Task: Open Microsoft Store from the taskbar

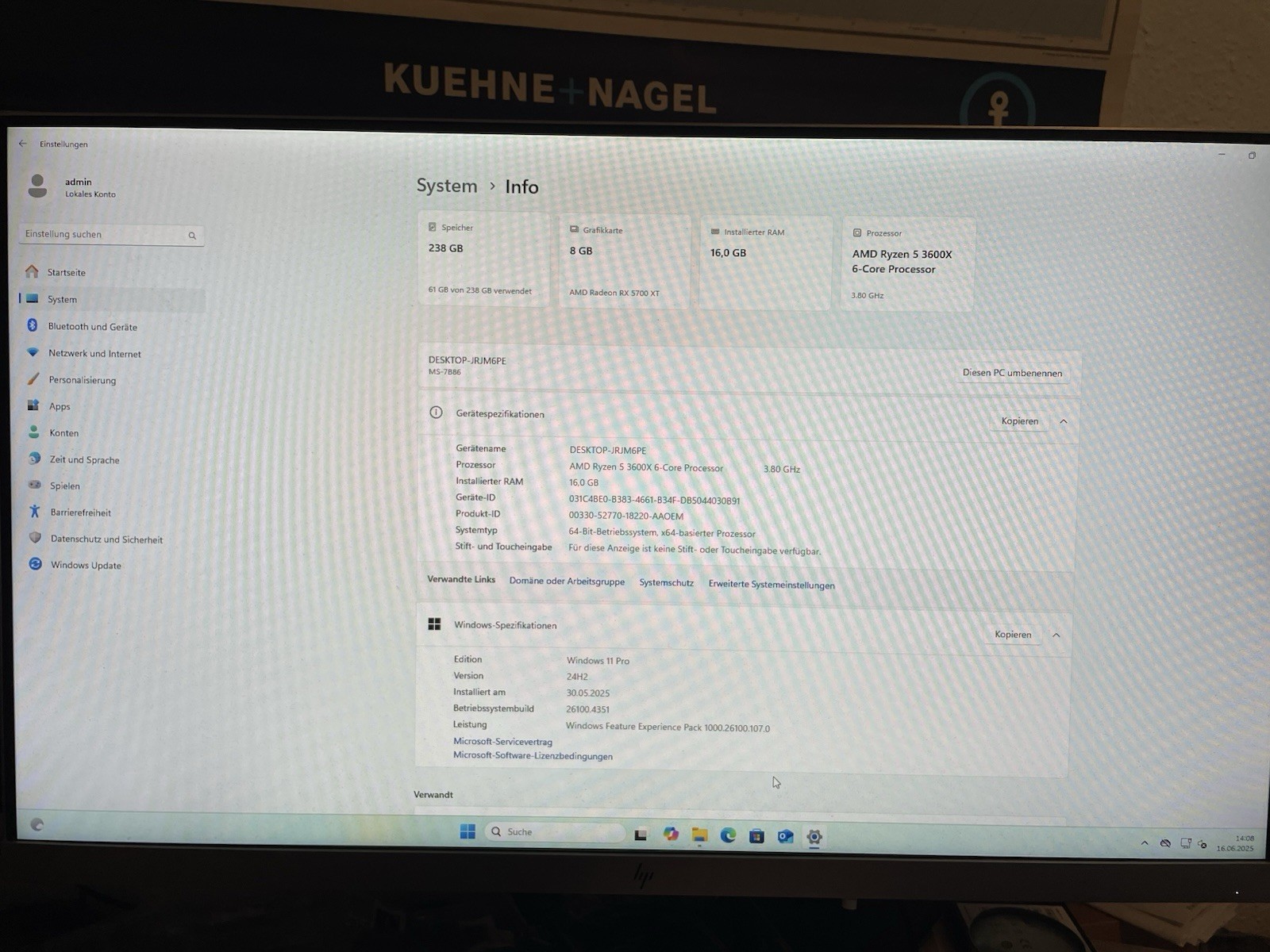Action: click(x=756, y=836)
